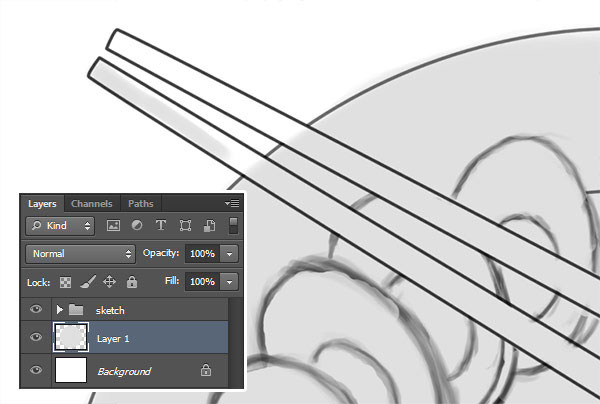Filter layers by smart objects icon
This screenshot has height=404, width=600.
tap(209, 225)
